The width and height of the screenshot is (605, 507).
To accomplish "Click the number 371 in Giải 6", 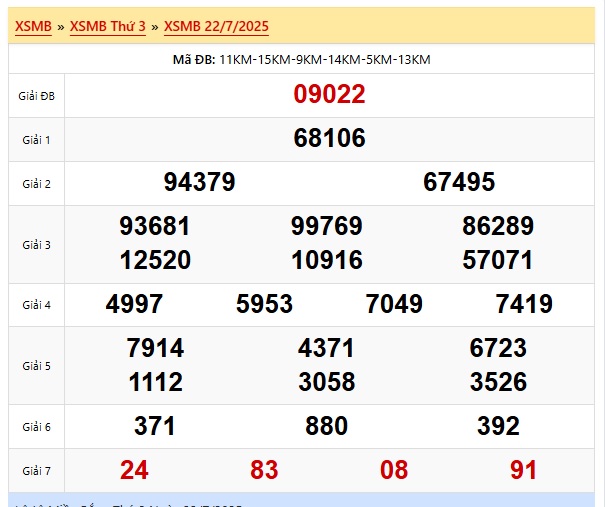I will coord(155,426).
